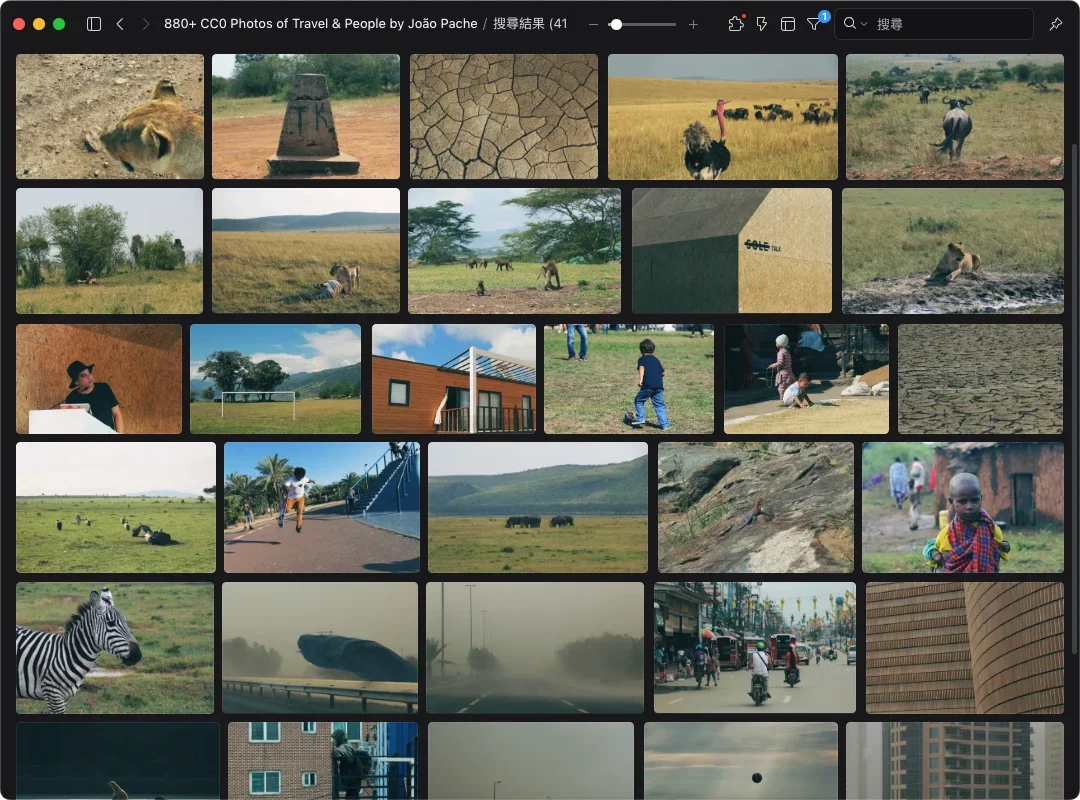Click the 搜尋結果 breadcrumb label
Viewport: 1080px width, 800px height.
(530, 24)
